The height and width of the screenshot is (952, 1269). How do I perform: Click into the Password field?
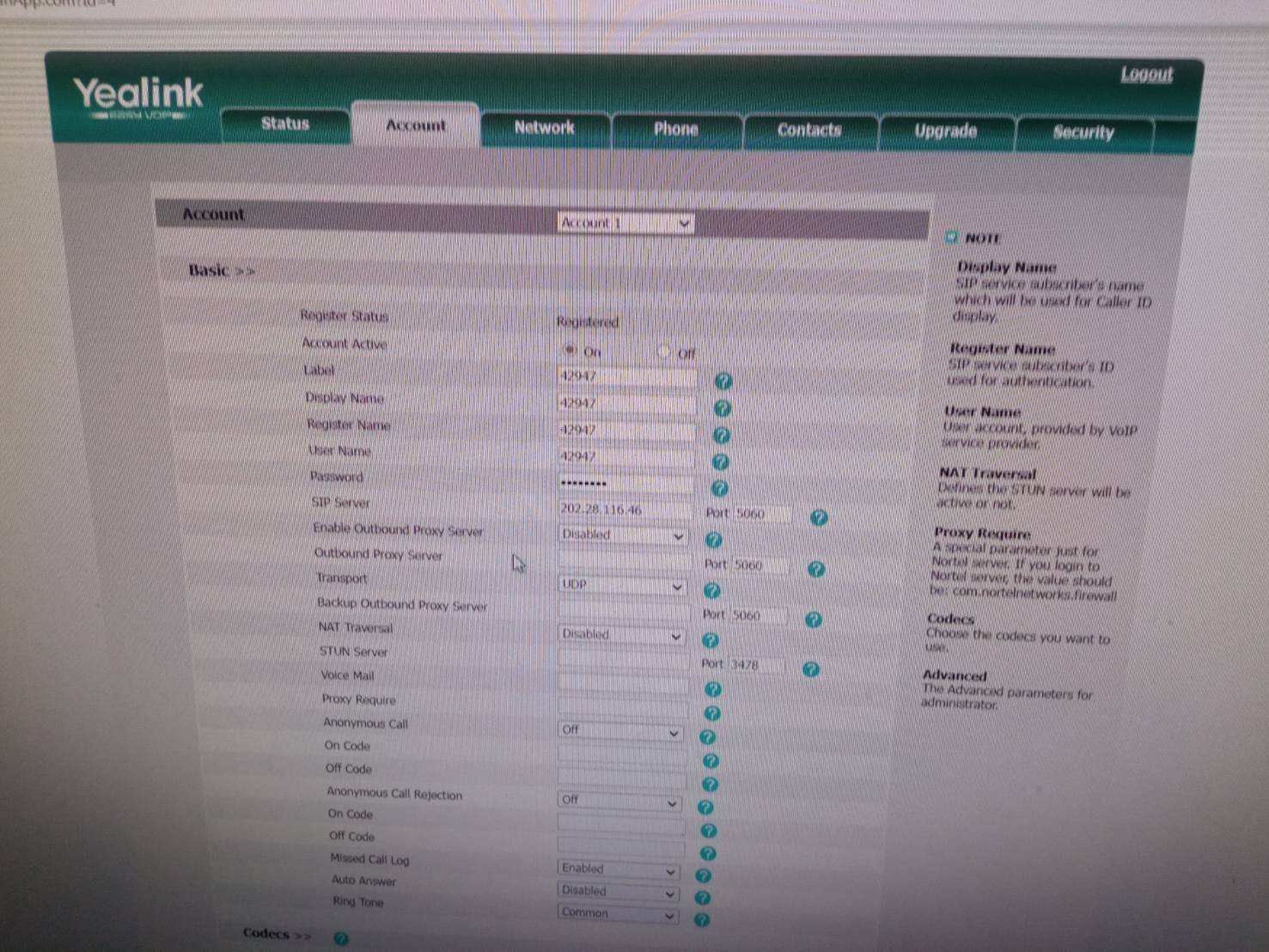point(625,484)
